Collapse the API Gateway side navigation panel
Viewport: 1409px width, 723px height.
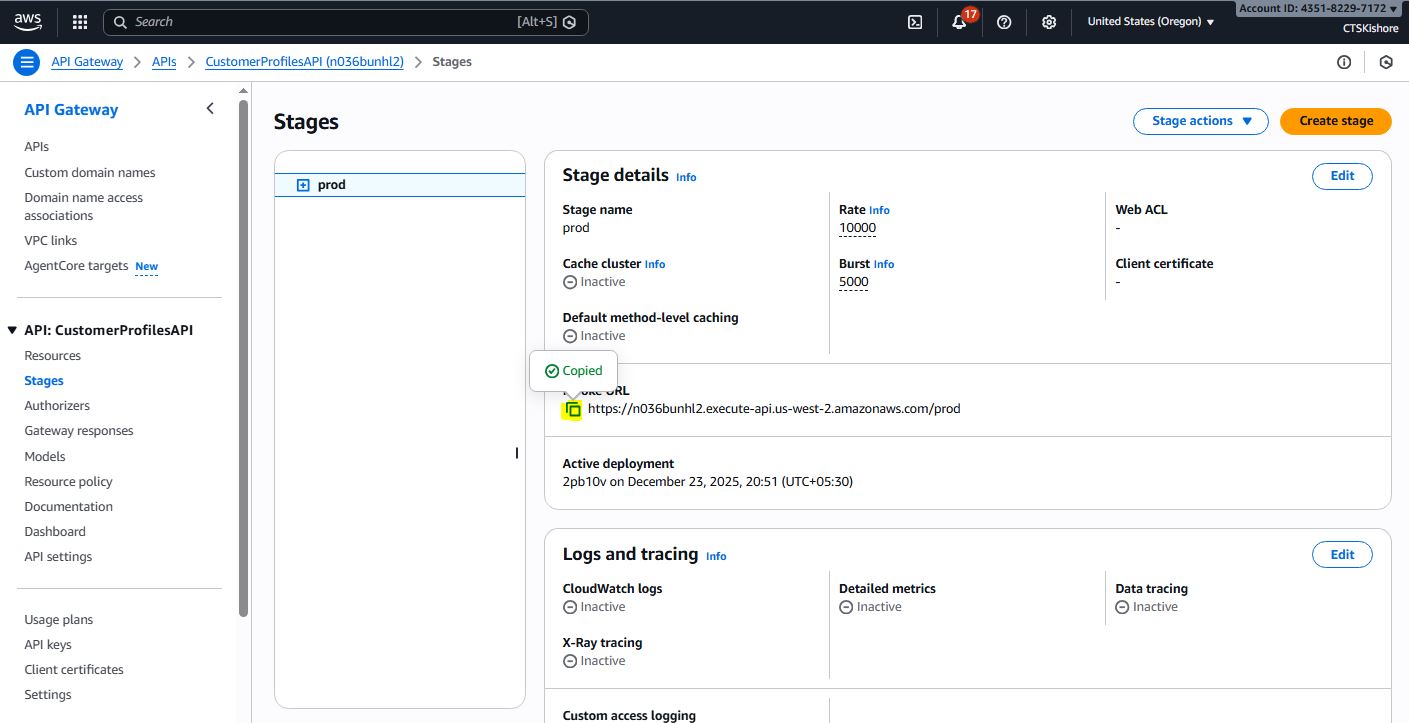pos(210,109)
